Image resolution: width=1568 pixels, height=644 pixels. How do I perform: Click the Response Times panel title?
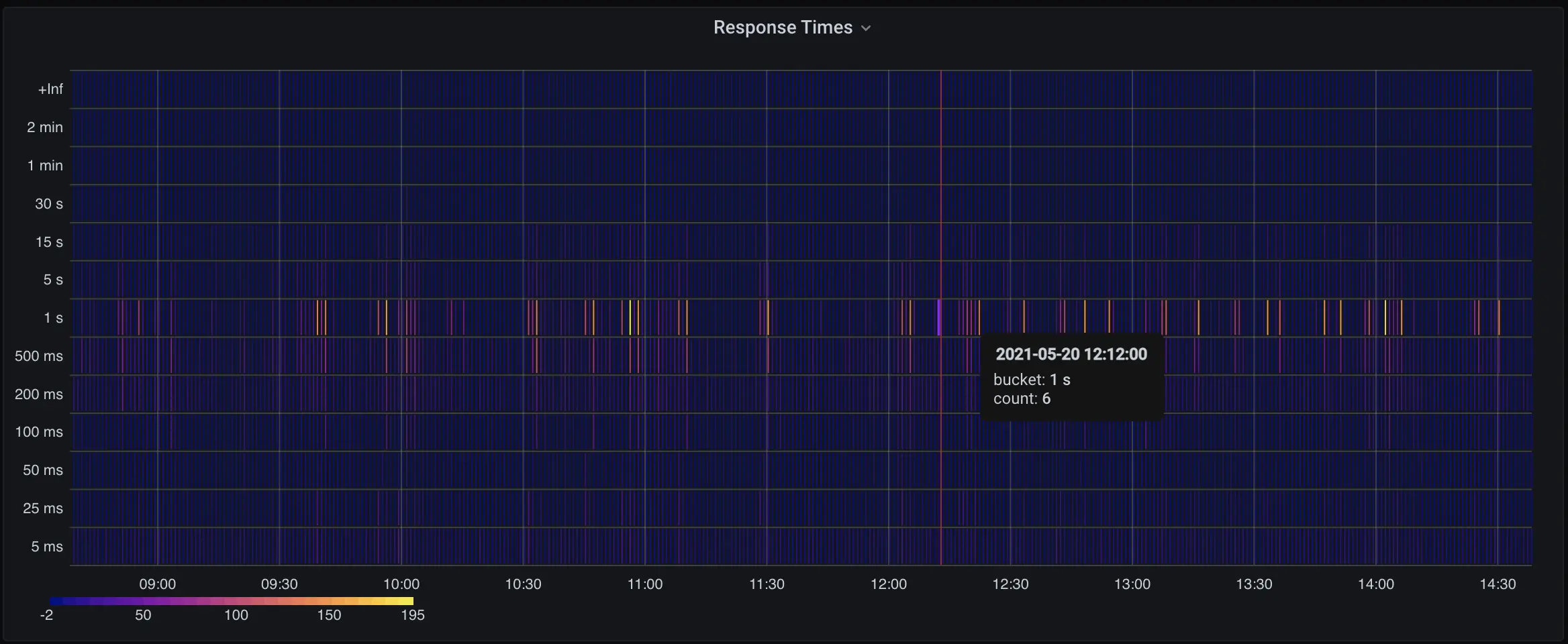[x=783, y=28]
